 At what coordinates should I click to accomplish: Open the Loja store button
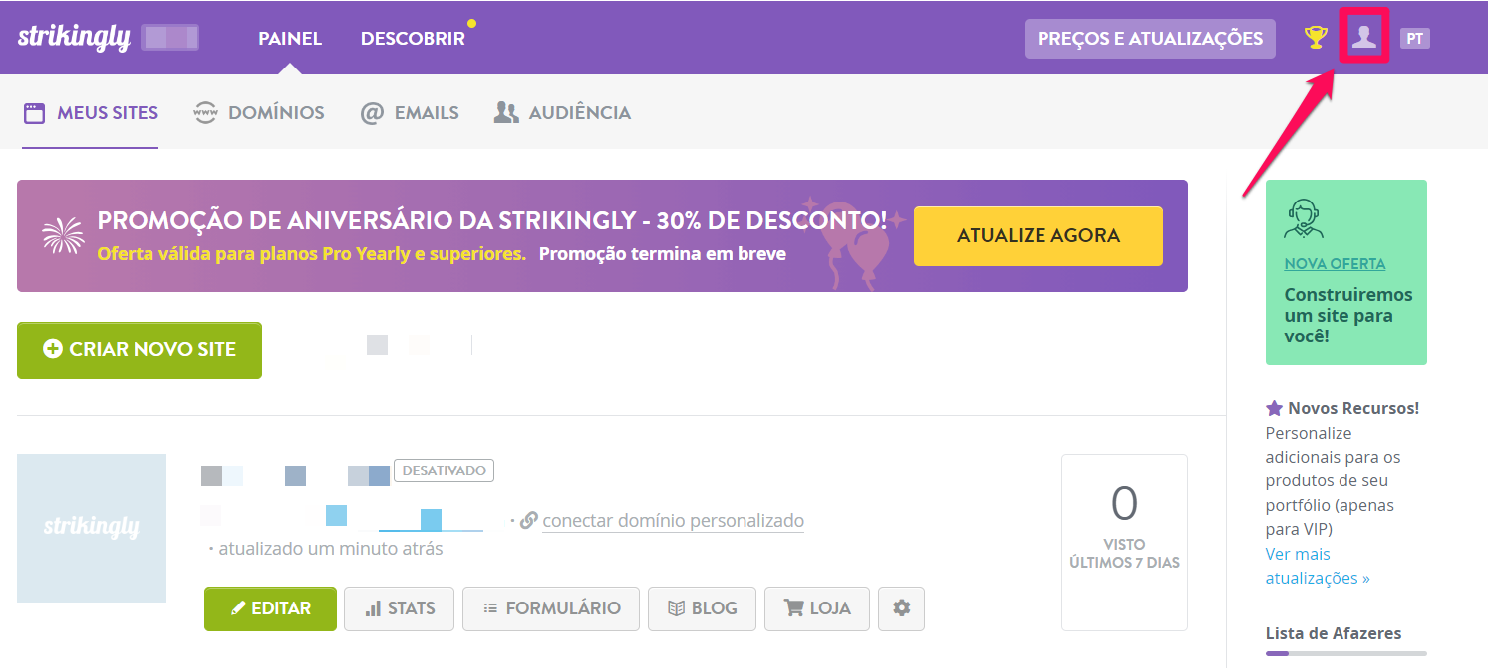(817, 608)
